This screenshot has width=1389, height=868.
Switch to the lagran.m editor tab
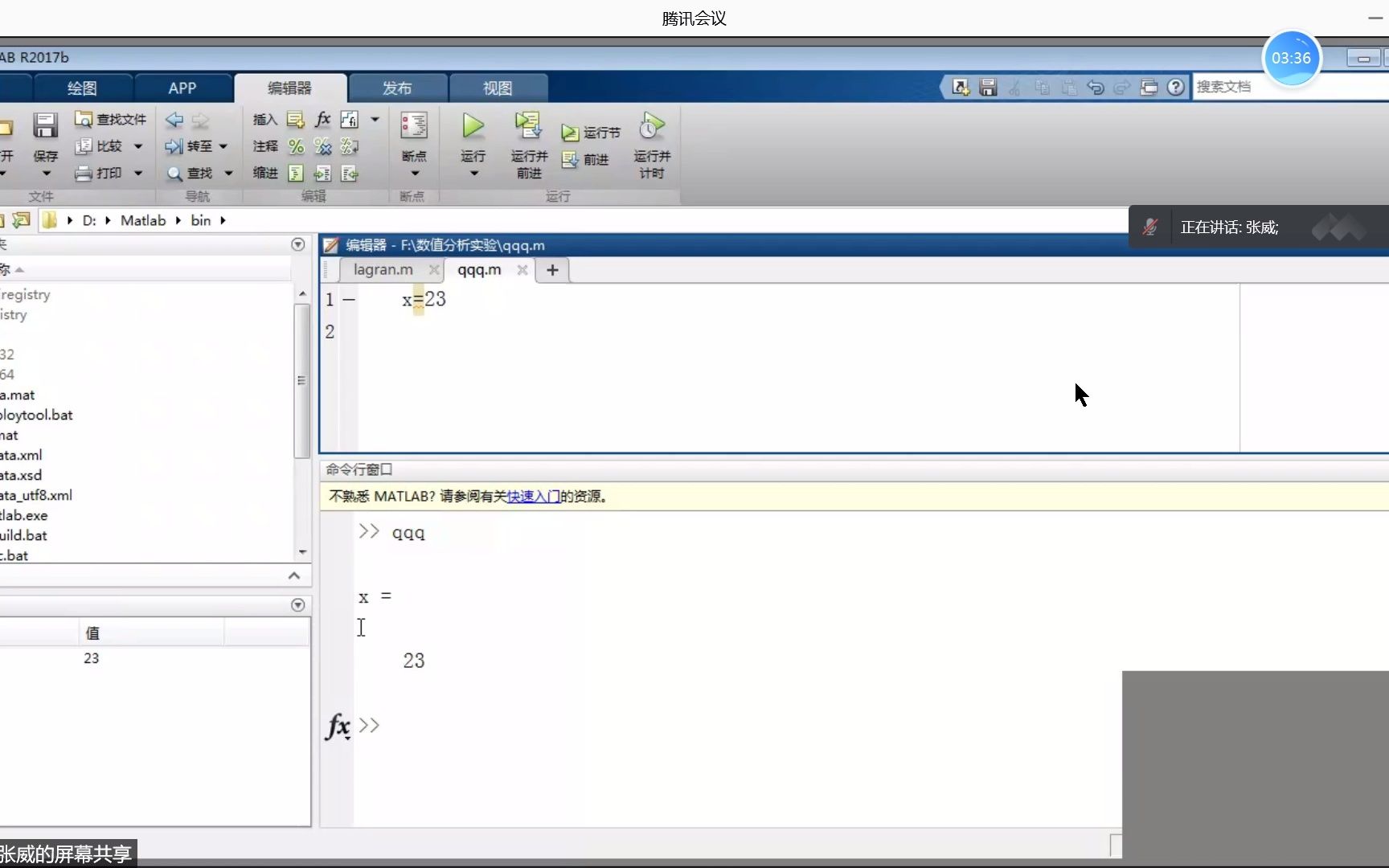pyautogui.click(x=383, y=270)
